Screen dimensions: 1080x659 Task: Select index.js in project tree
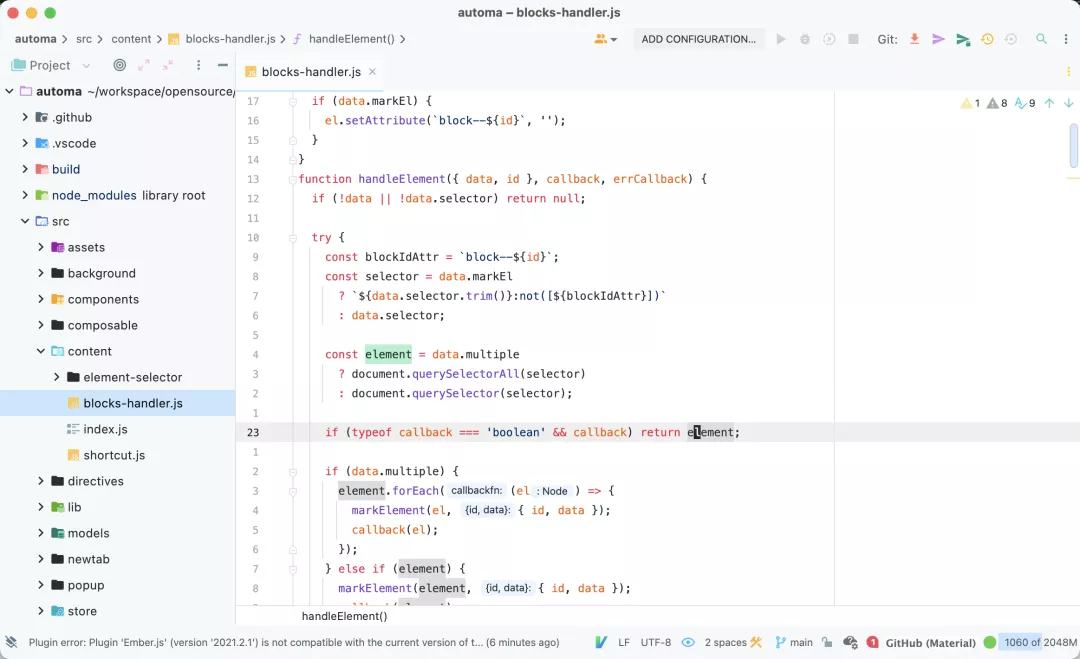(105, 429)
